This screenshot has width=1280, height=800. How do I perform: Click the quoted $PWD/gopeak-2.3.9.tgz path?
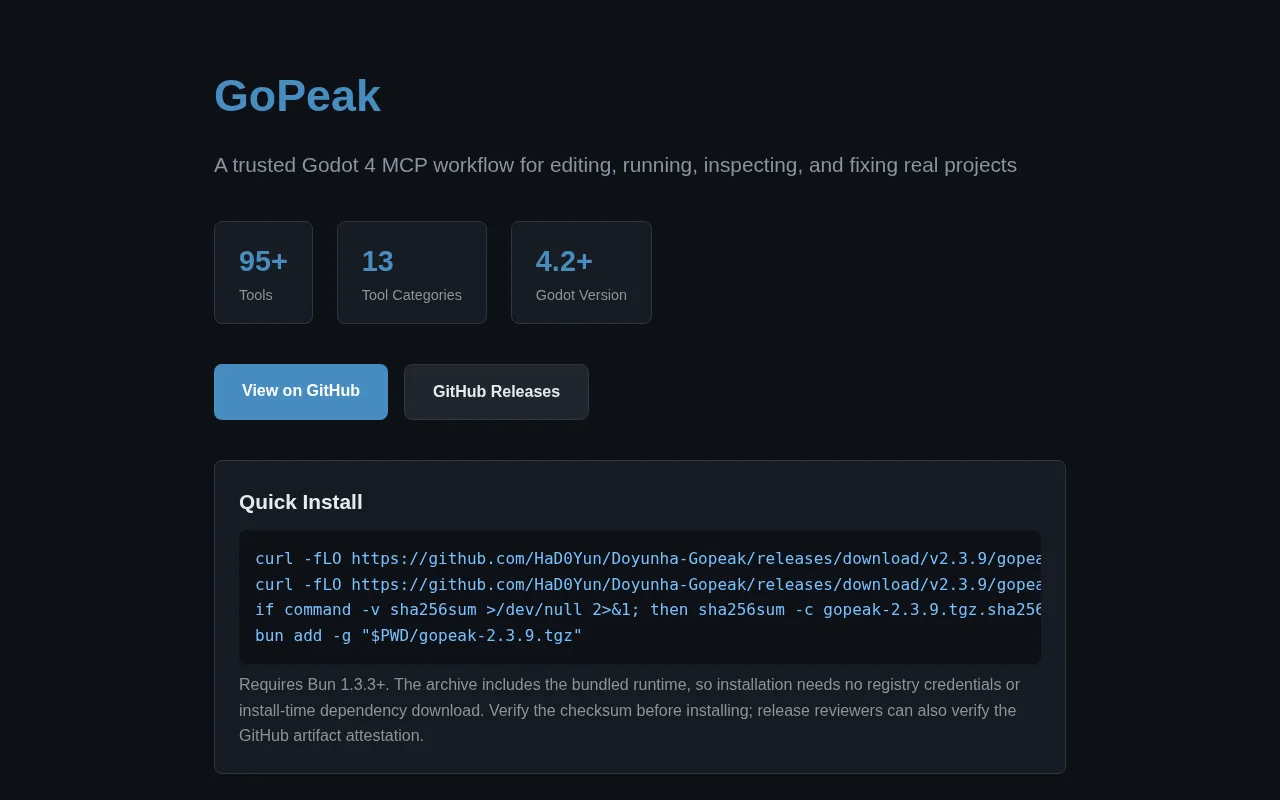pyautogui.click(x=472, y=635)
